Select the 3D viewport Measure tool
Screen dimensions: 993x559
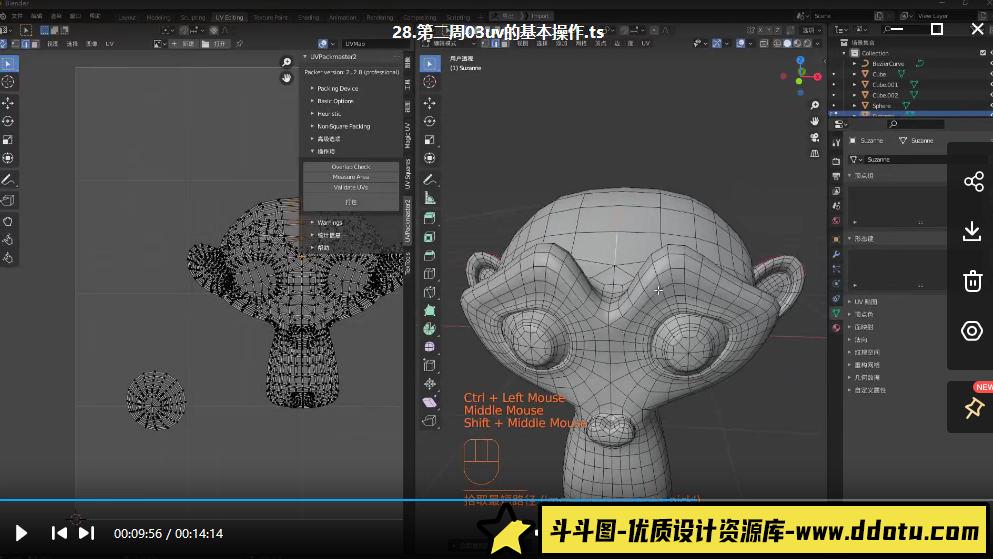coord(429,198)
